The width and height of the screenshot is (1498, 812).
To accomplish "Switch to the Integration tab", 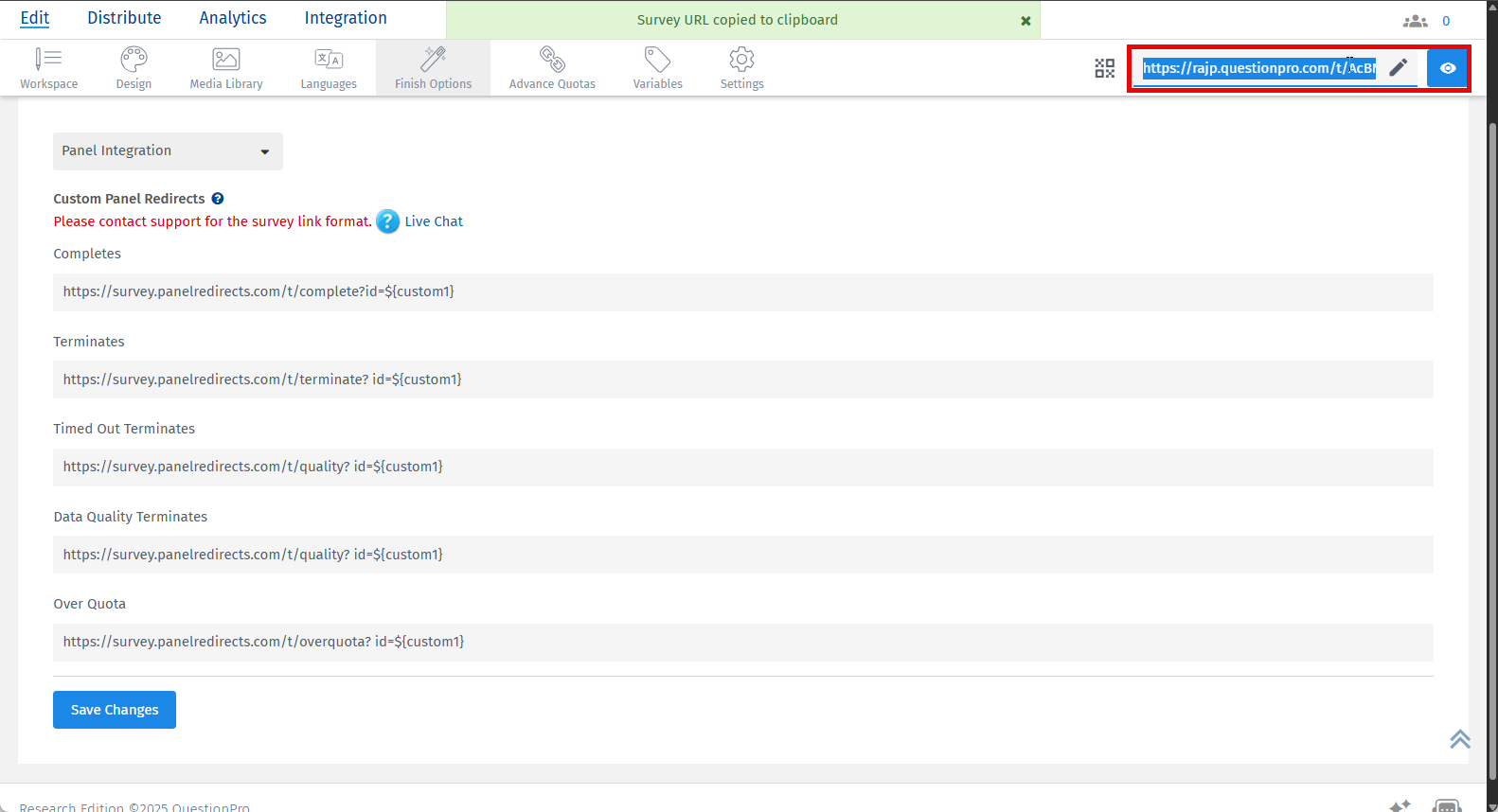I will click(346, 18).
